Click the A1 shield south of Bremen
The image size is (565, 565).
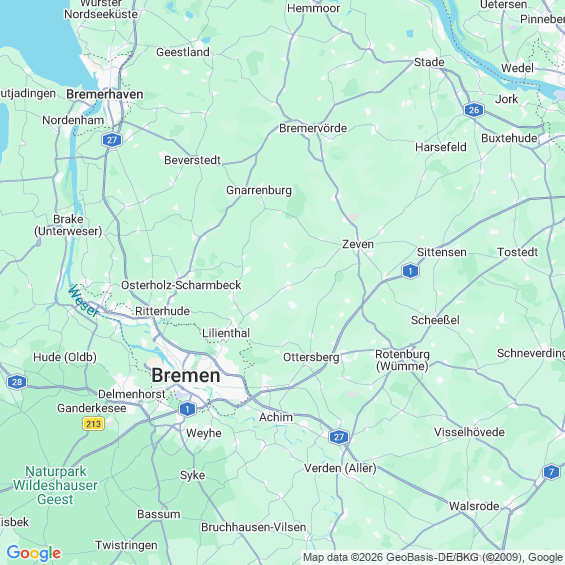(187, 409)
